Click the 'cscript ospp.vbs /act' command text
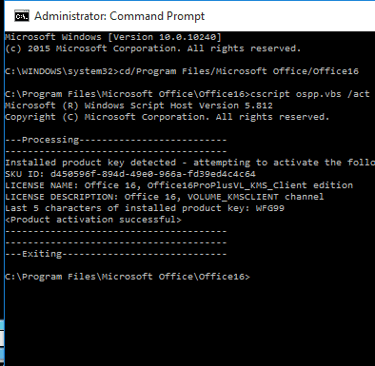This screenshot has width=375, height=366. coord(310,94)
